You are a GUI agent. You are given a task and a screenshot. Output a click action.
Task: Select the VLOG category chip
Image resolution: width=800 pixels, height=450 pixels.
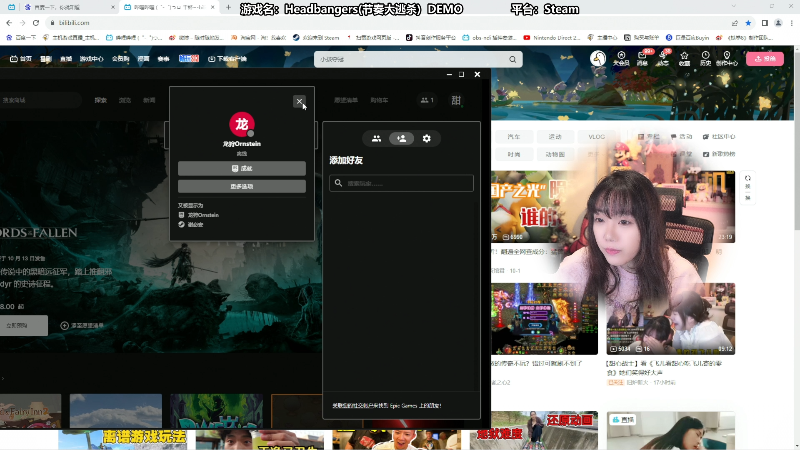click(596, 137)
